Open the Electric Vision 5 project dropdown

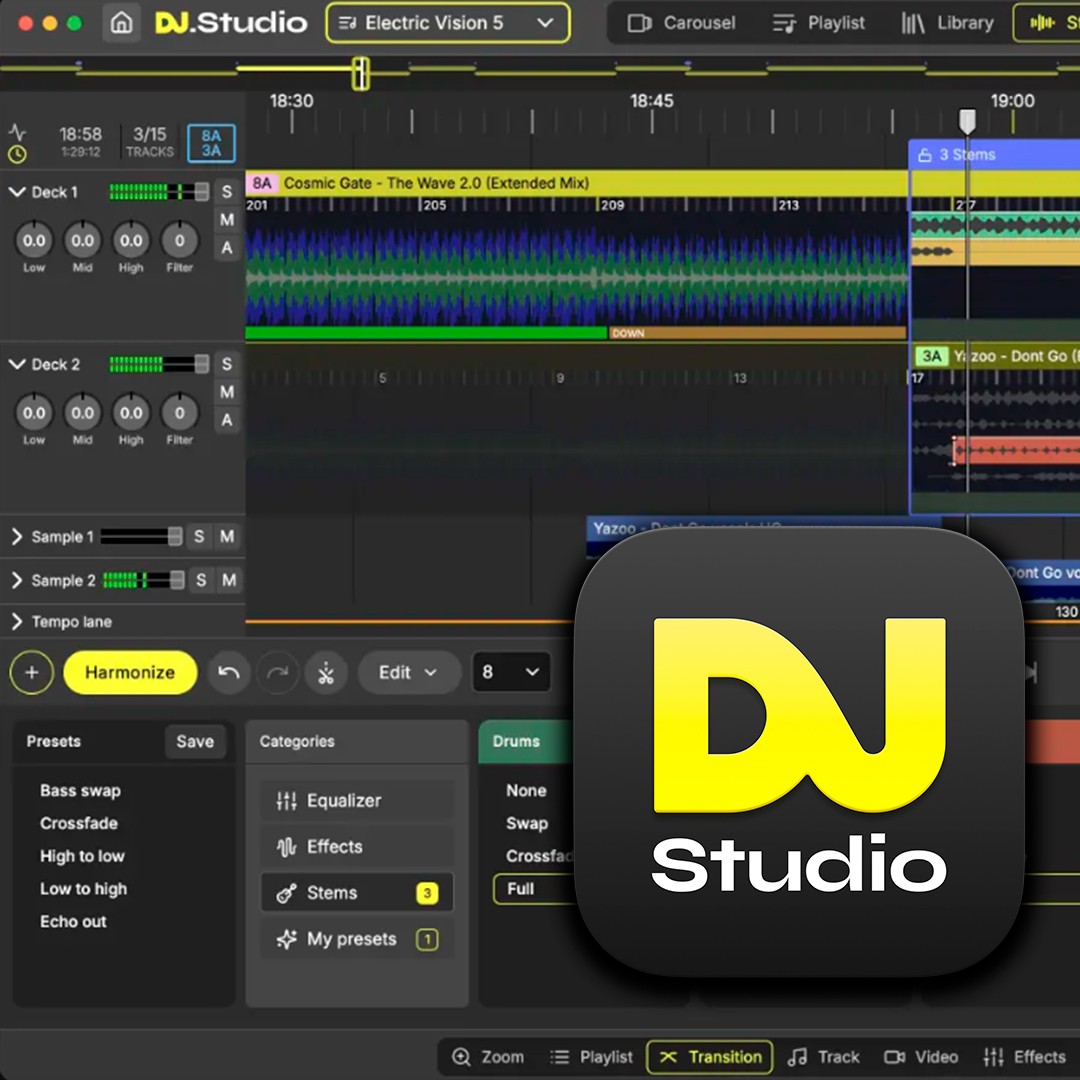pyautogui.click(x=447, y=23)
